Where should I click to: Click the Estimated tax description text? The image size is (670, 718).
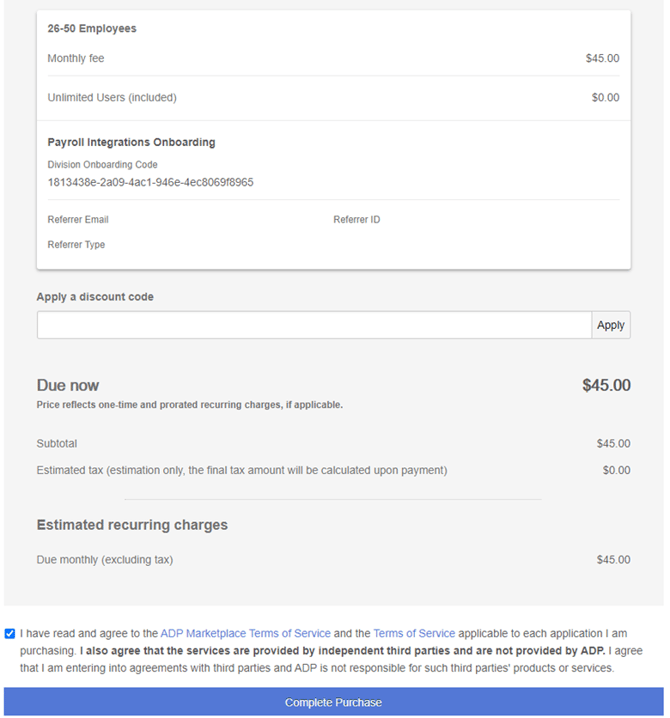[241, 470]
